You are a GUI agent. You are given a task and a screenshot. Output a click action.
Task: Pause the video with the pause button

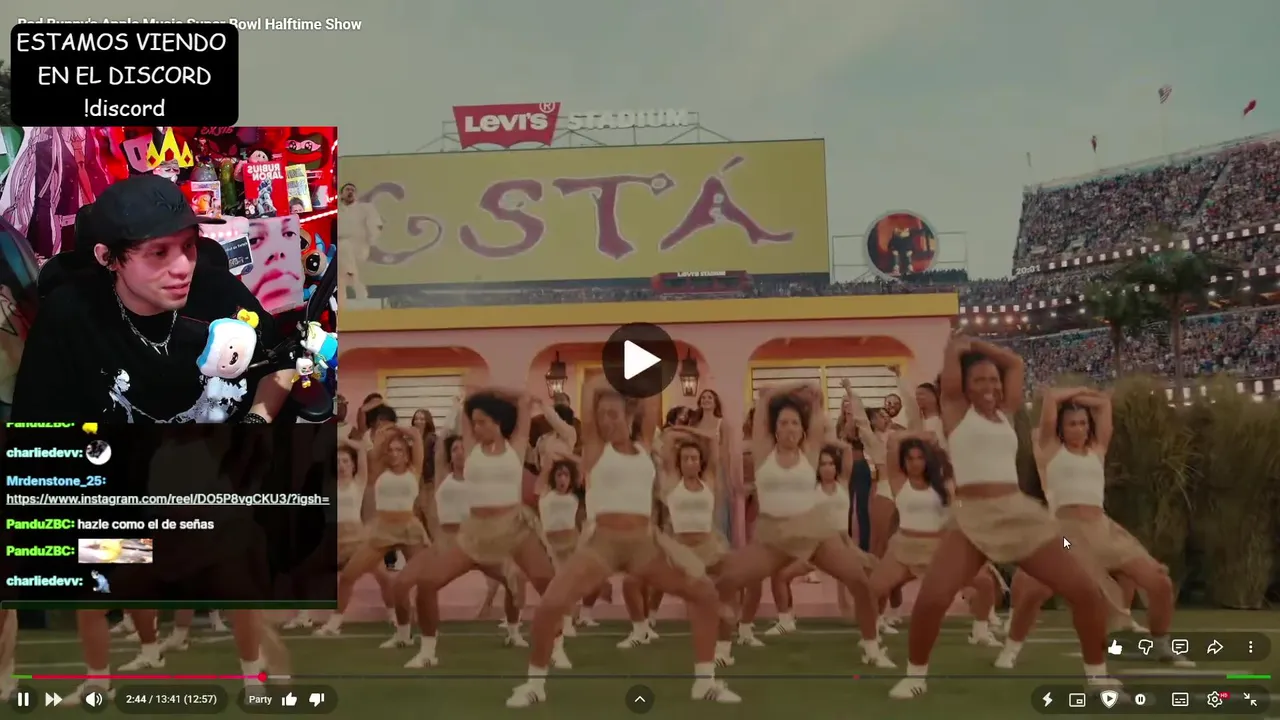23,699
